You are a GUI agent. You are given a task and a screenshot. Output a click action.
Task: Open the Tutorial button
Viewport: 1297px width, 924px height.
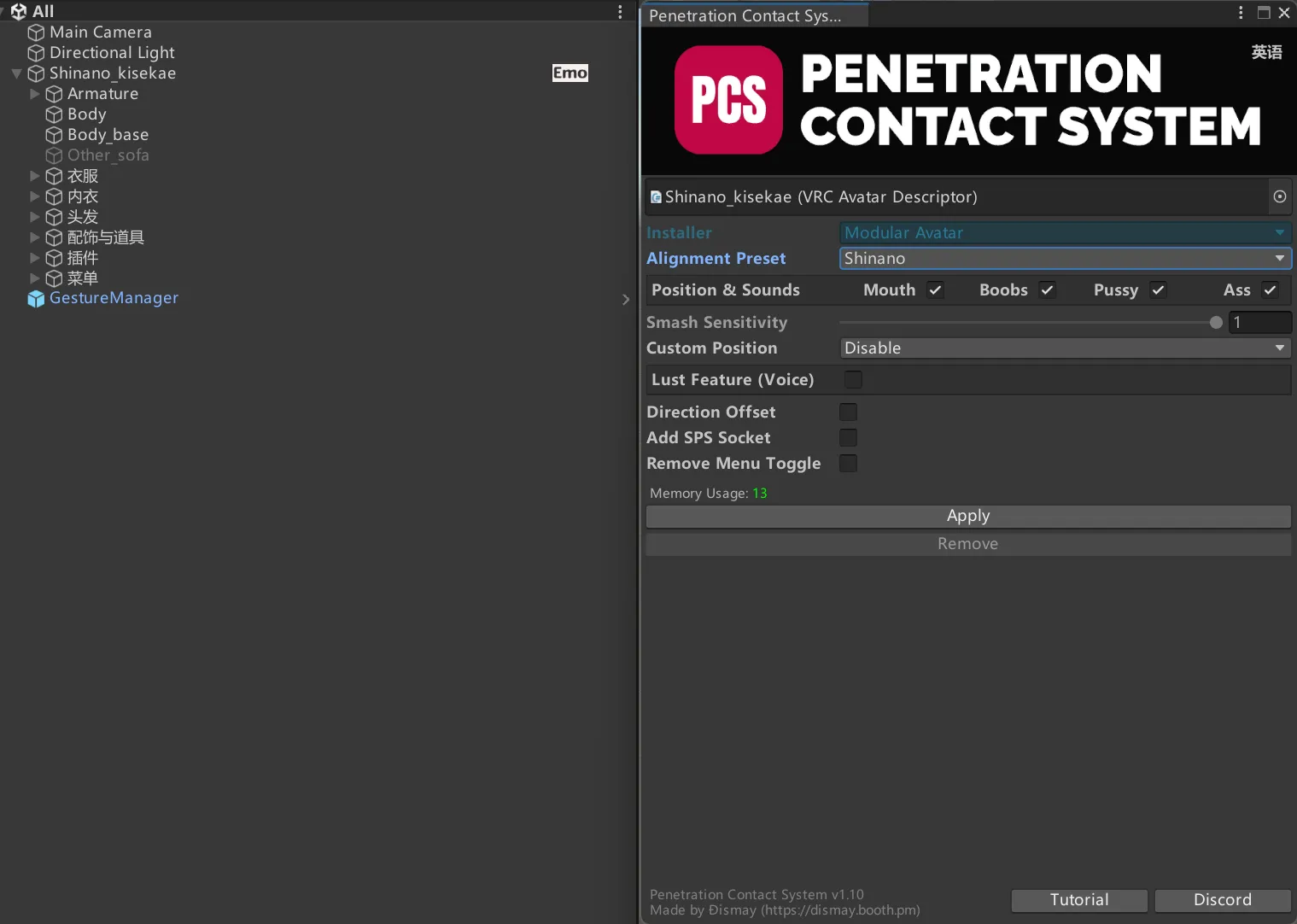coord(1079,900)
